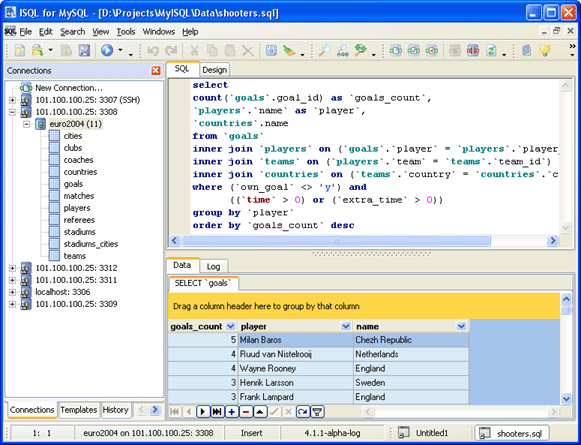The image size is (581, 445).
Task: Click the Delete X icon in toolbar
Action: pos(248,50)
